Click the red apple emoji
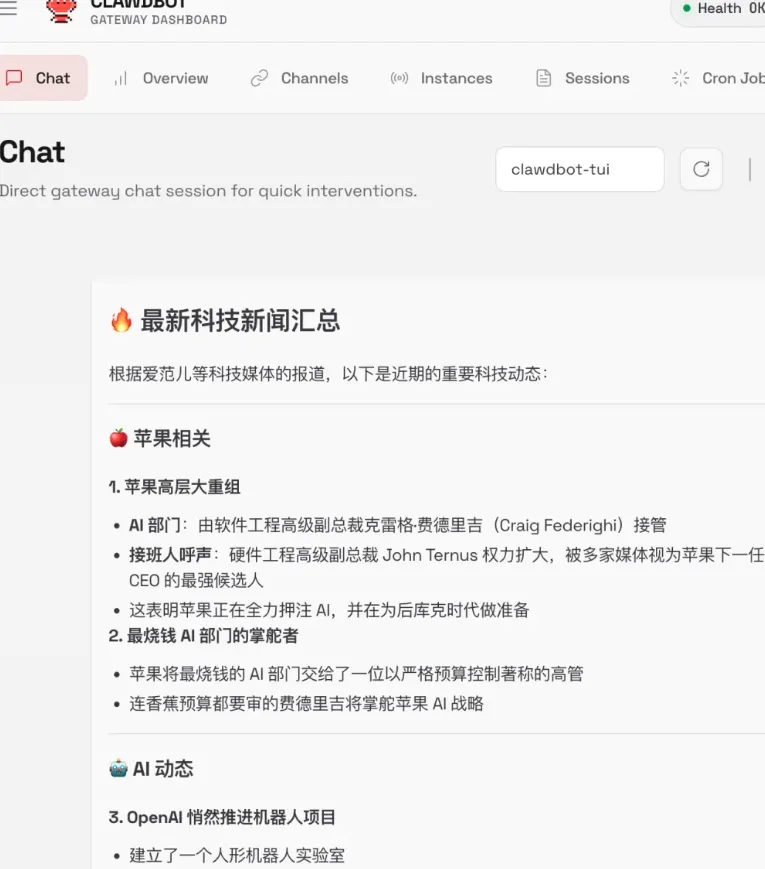Image resolution: width=765 pixels, height=869 pixels. [x=119, y=438]
